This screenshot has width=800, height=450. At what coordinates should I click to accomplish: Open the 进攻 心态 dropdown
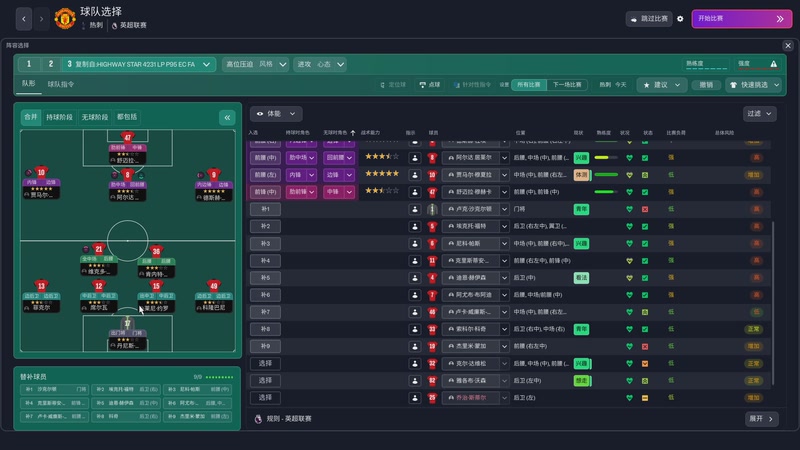tap(320, 64)
